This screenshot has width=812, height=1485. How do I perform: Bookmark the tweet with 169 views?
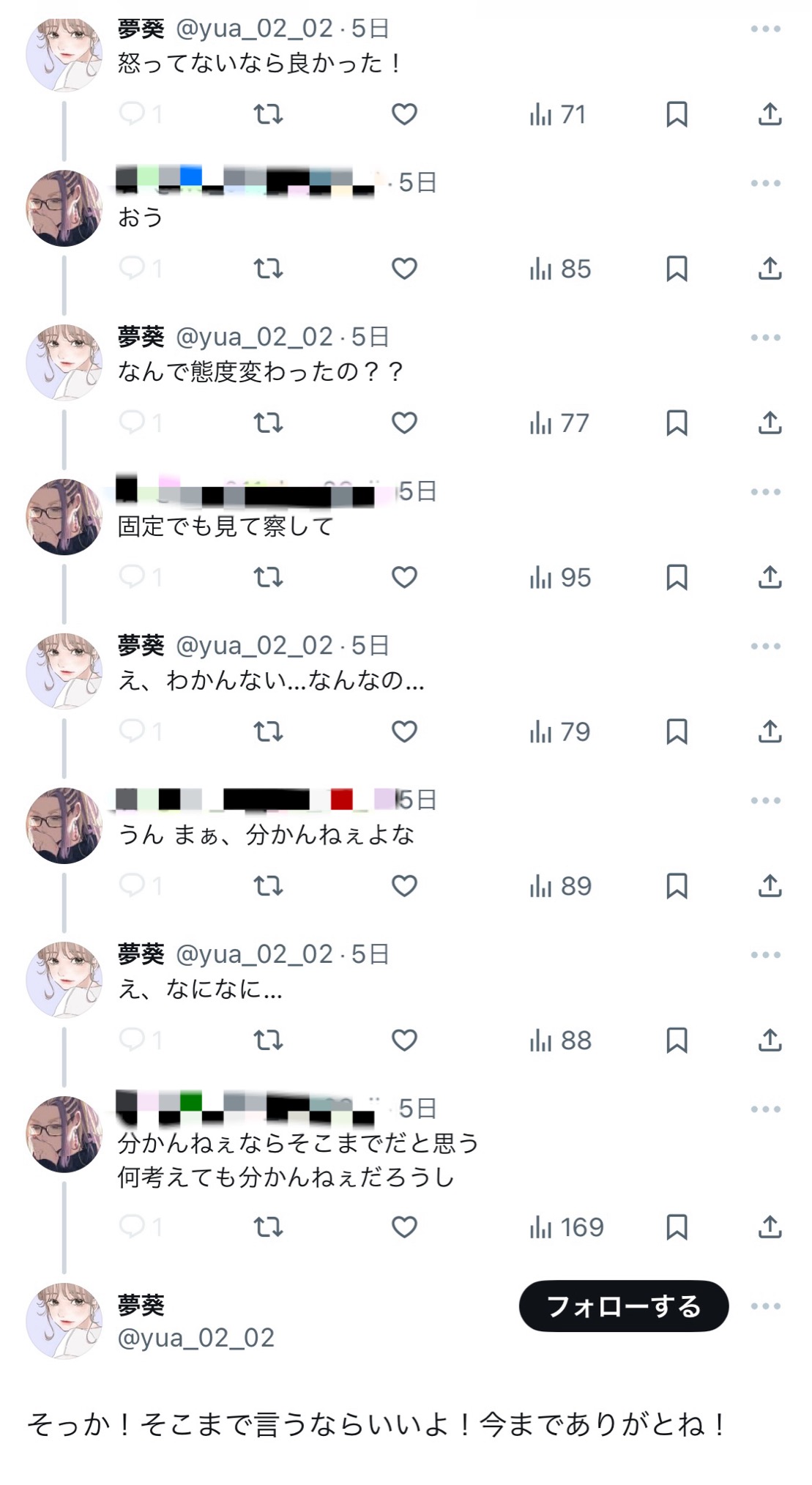coord(677,1227)
